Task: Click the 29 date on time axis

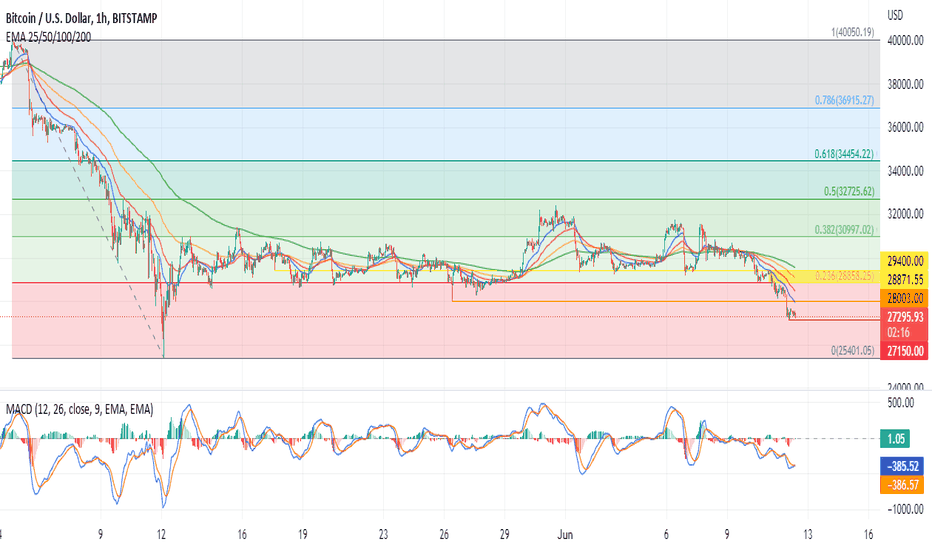Action: [x=505, y=535]
